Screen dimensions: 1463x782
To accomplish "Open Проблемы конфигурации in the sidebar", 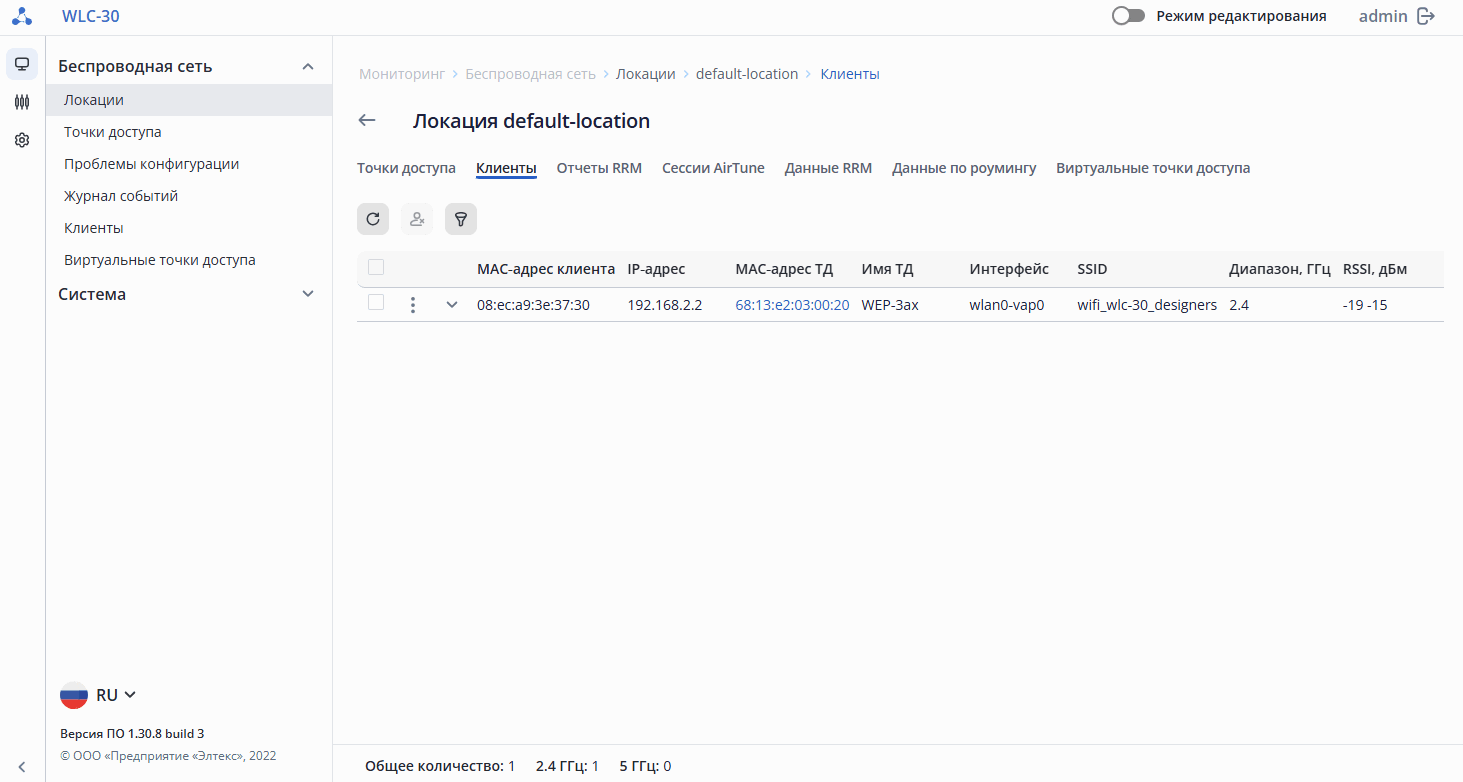I will [x=189, y=164].
